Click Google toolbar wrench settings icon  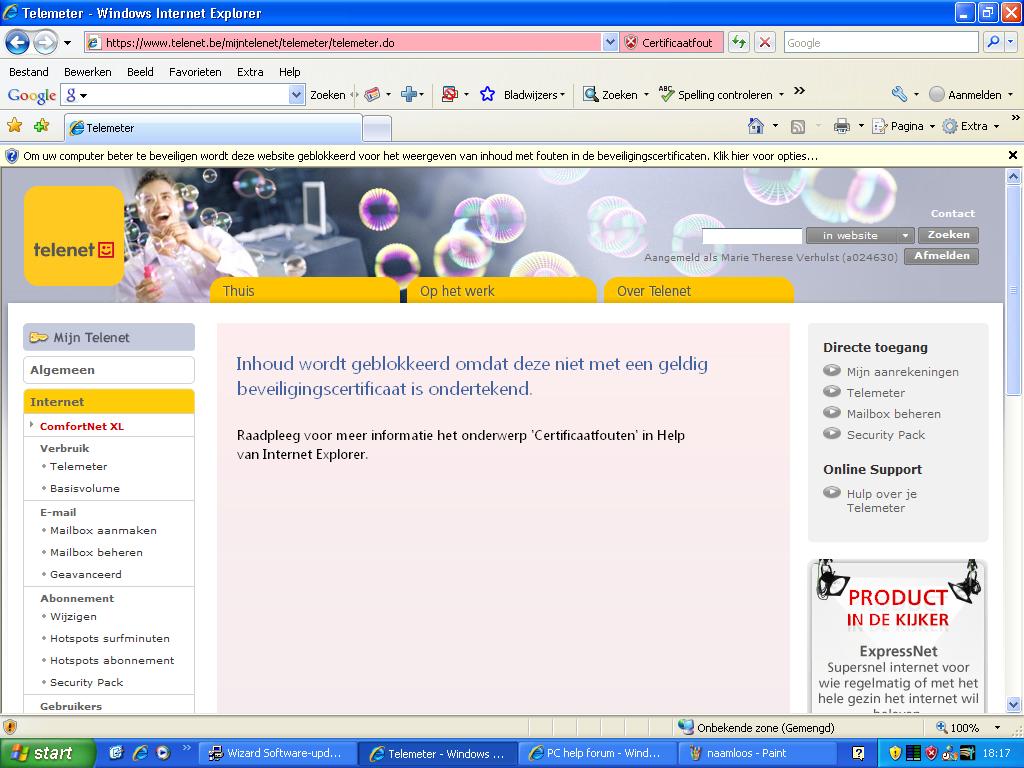[898, 95]
